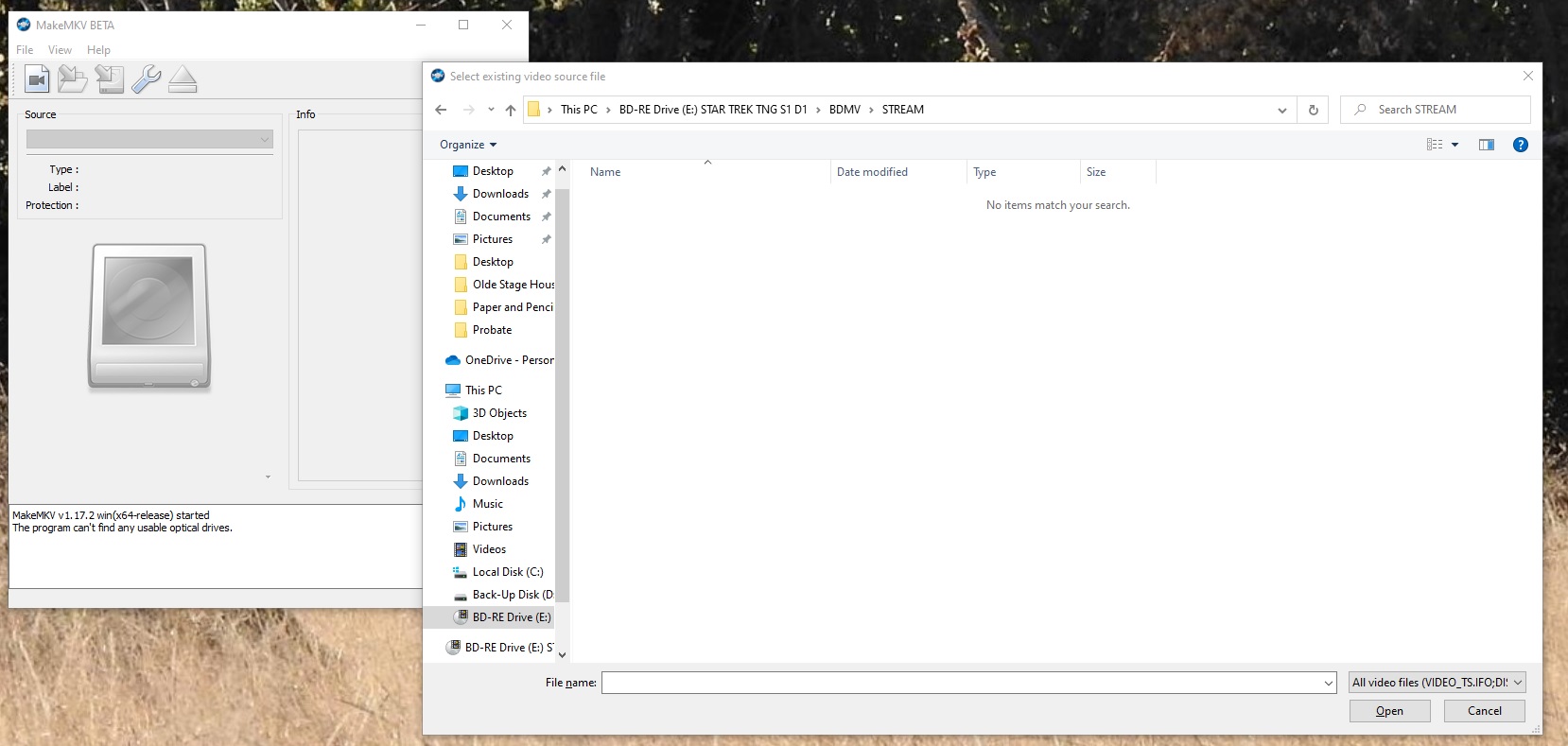The width and height of the screenshot is (1568, 746).
Task: Click the folder icon in address bar
Action: (534, 110)
